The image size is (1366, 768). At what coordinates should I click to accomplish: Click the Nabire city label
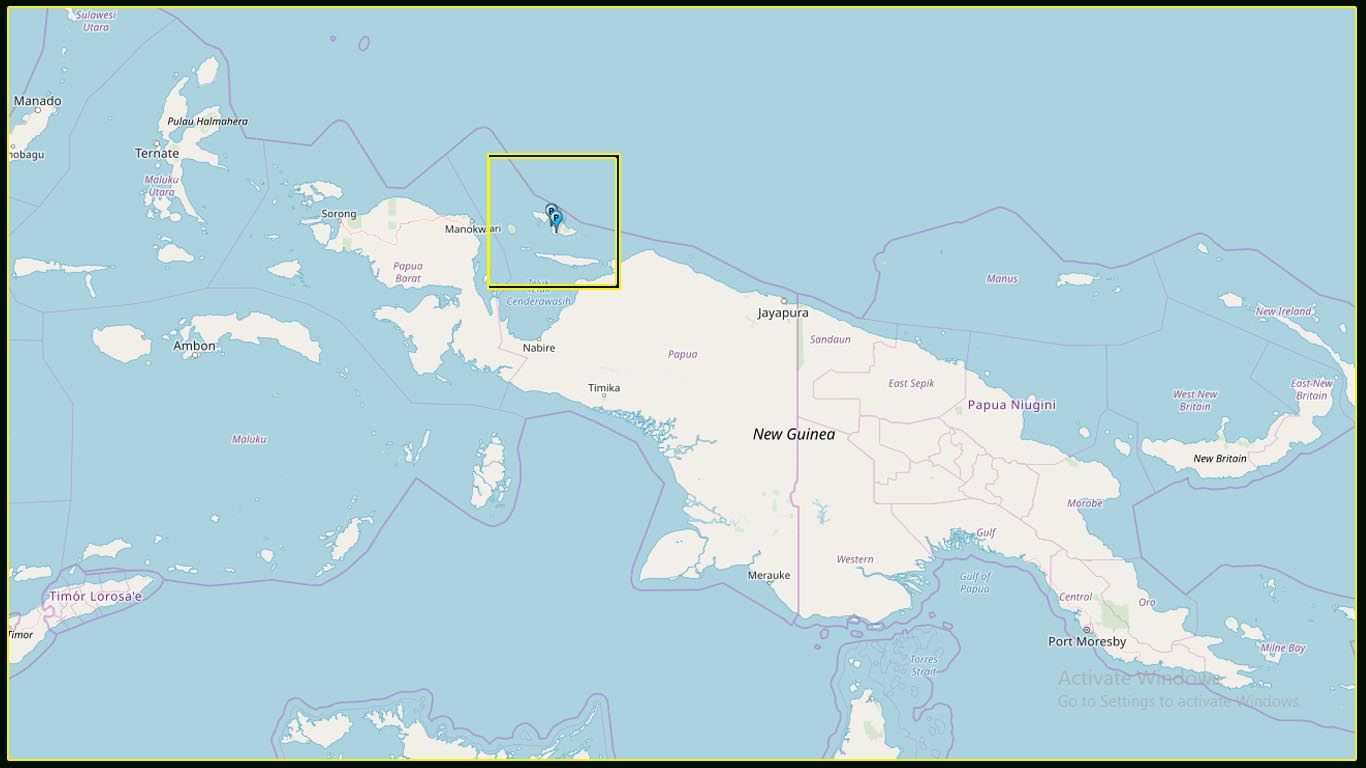click(x=538, y=347)
